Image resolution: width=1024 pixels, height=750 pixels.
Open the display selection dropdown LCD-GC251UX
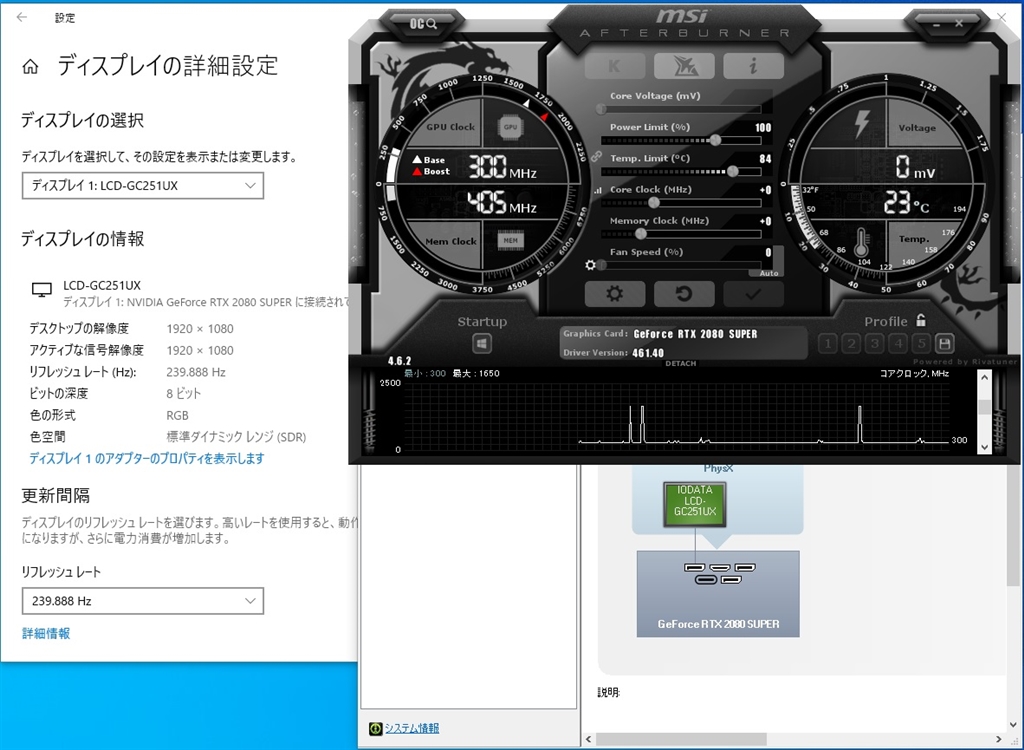coord(143,186)
